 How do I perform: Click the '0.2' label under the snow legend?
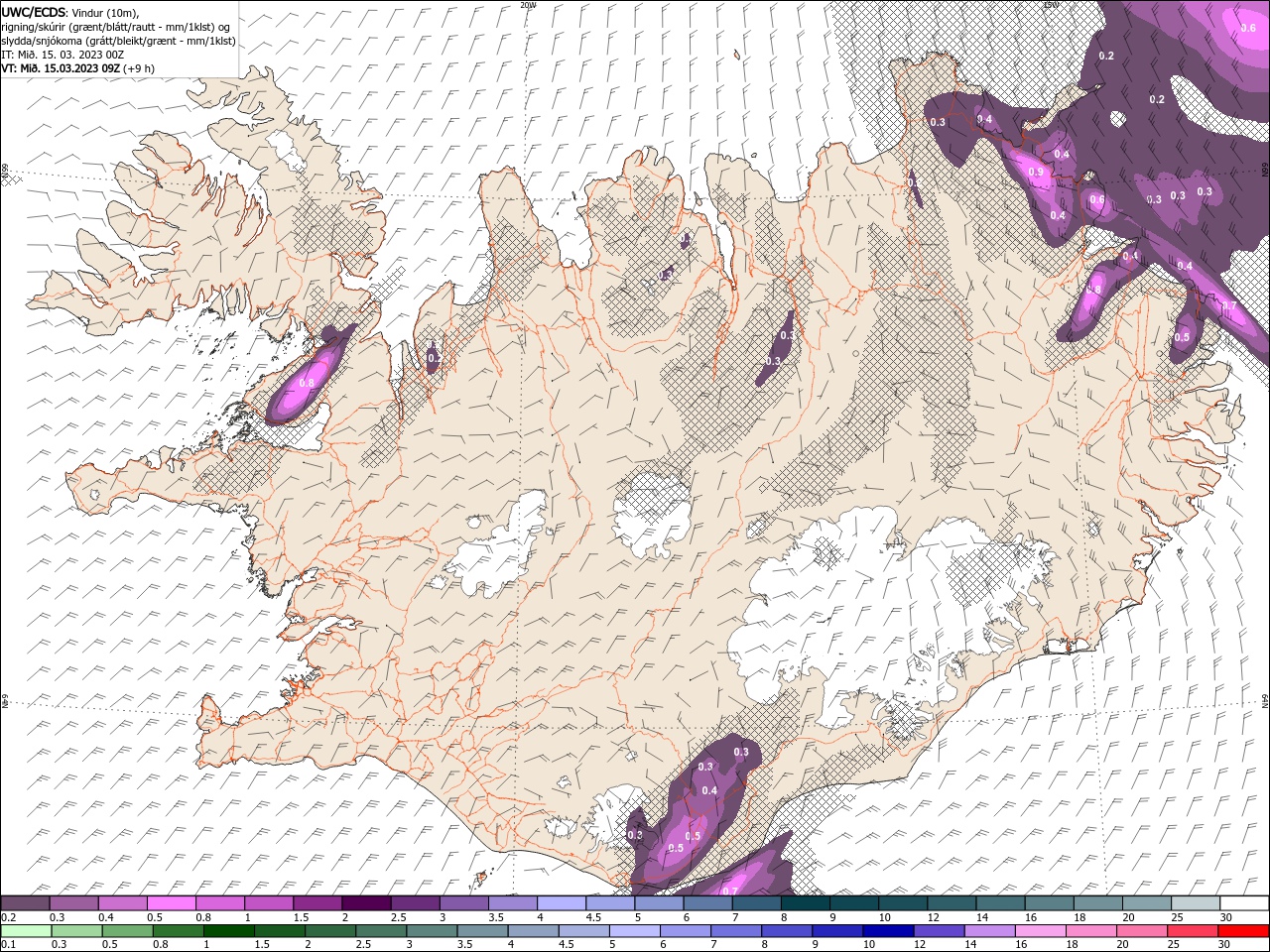pyautogui.click(x=7, y=917)
